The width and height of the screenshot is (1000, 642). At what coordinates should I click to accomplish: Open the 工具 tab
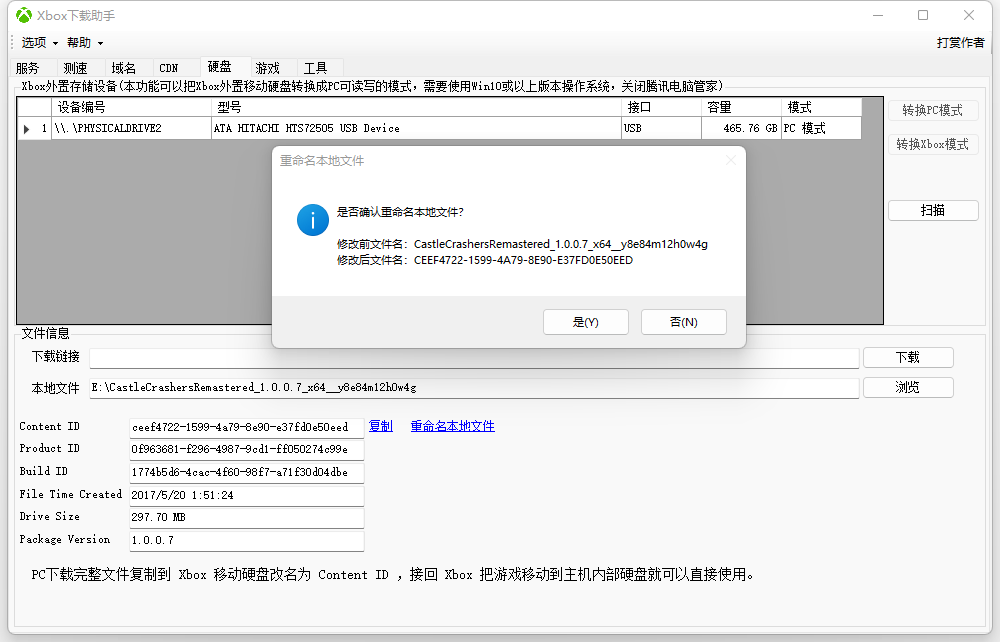pos(318,67)
